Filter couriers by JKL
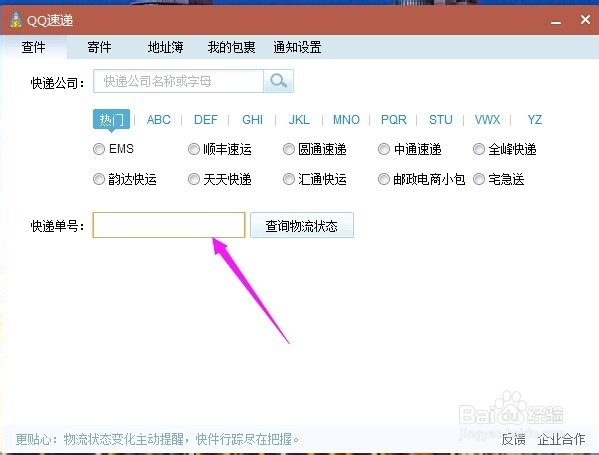The height and width of the screenshot is (455, 599). [299, 120]
